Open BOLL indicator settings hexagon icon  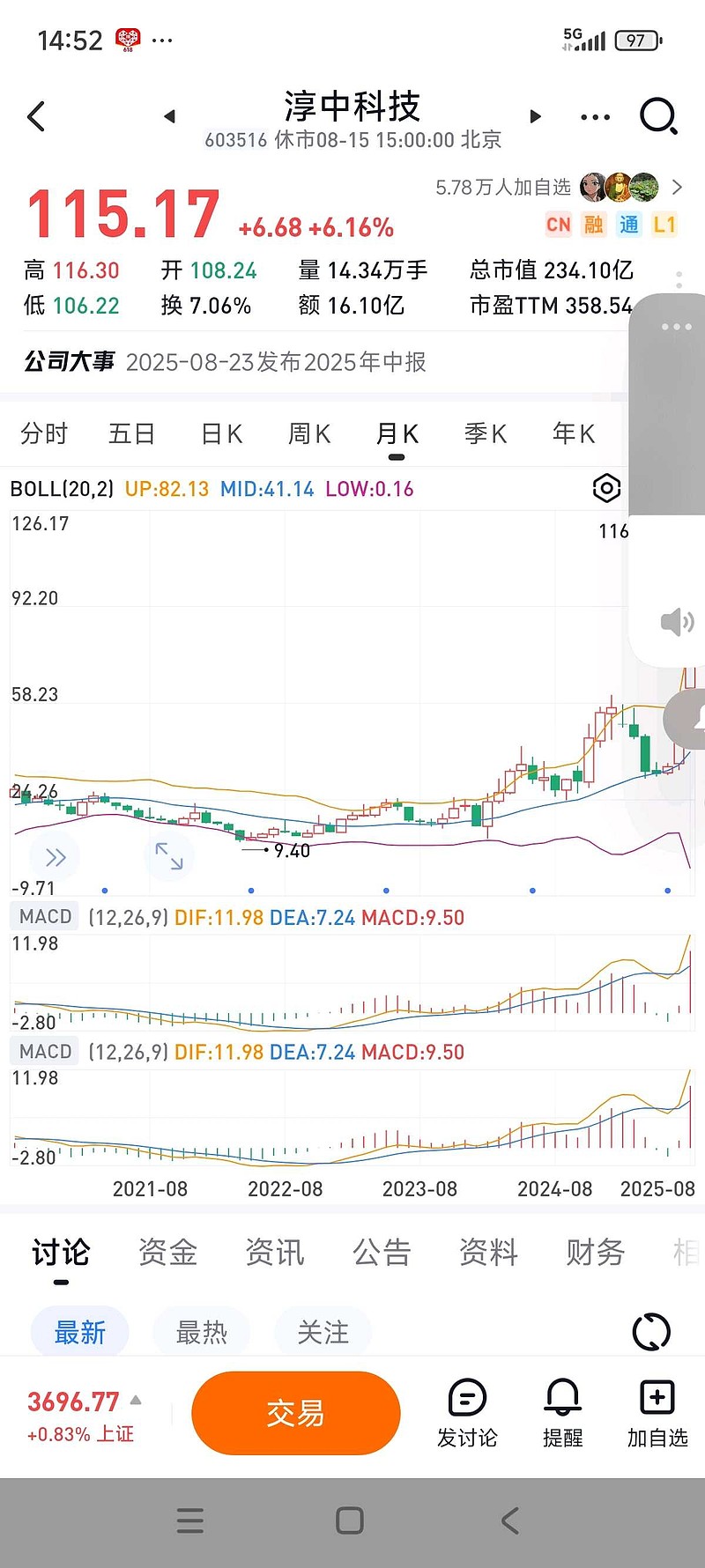pos(606,488)
